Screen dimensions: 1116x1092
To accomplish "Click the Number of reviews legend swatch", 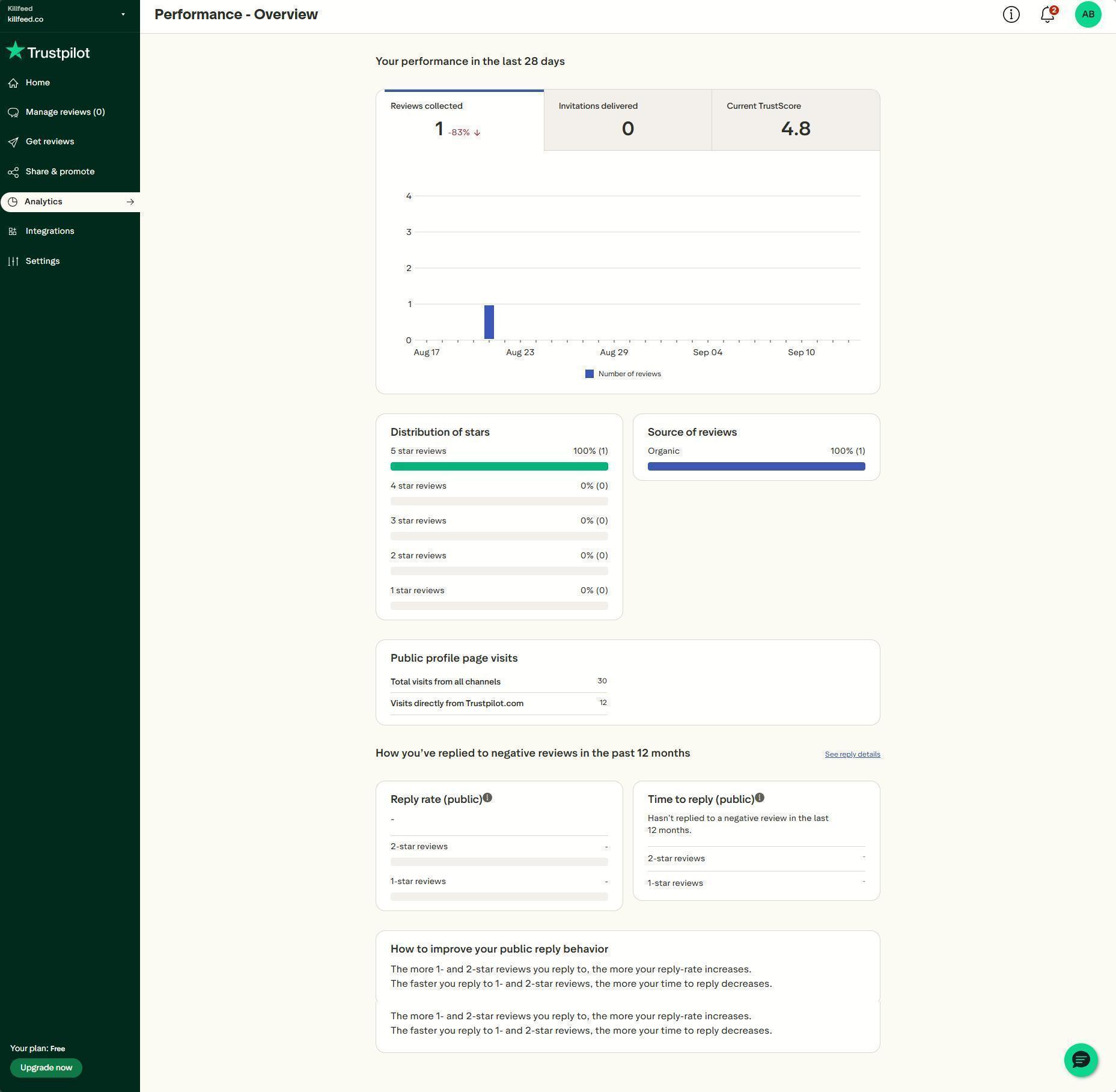I will [590, 374].
